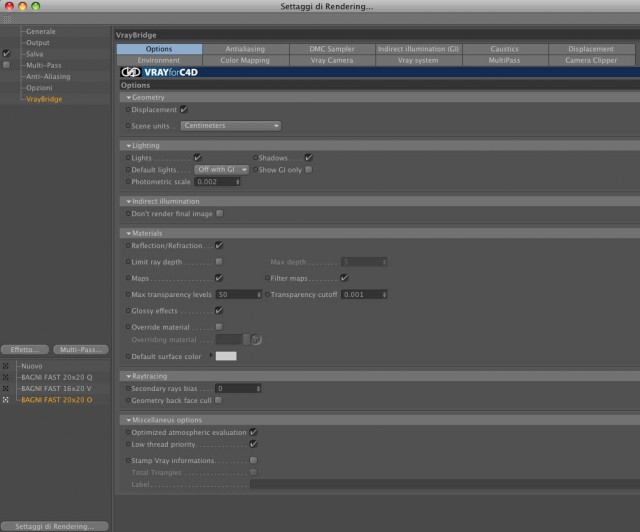This screenshot has width=640, height=532.
Task: Select VrayBridge in the settings tree
Action: point(44,99)
